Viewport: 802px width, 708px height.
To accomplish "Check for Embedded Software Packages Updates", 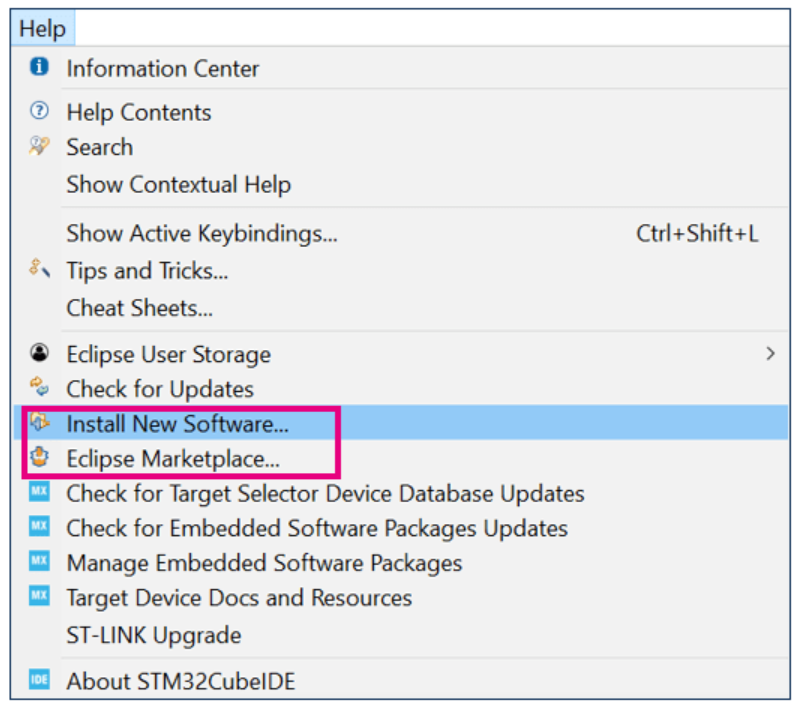I will coord(317,528).
